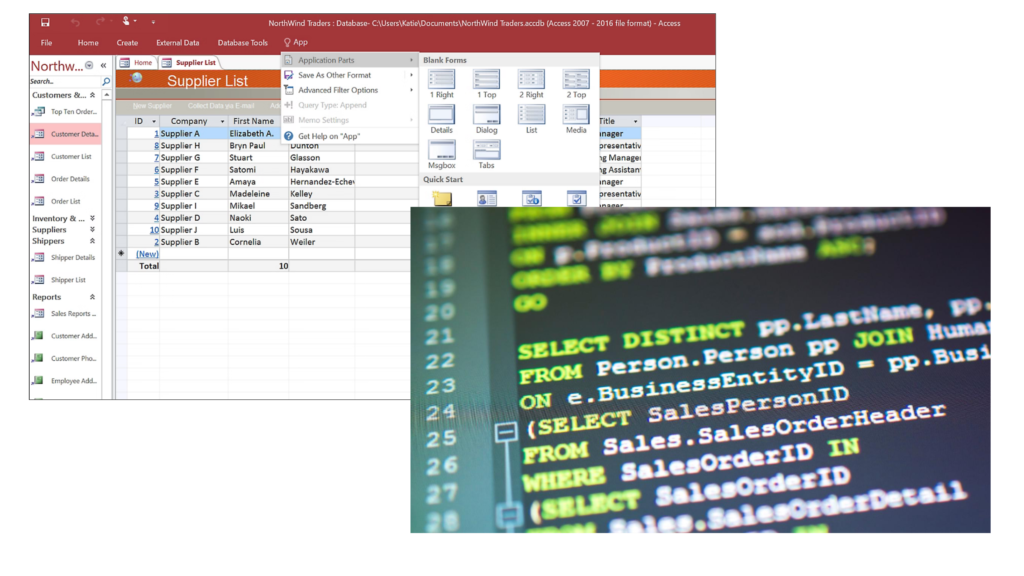The height and width of the screenshot is (576, 1024).
Task: Collapse the Customers & Orders group
Action: (x=92, y=95)
